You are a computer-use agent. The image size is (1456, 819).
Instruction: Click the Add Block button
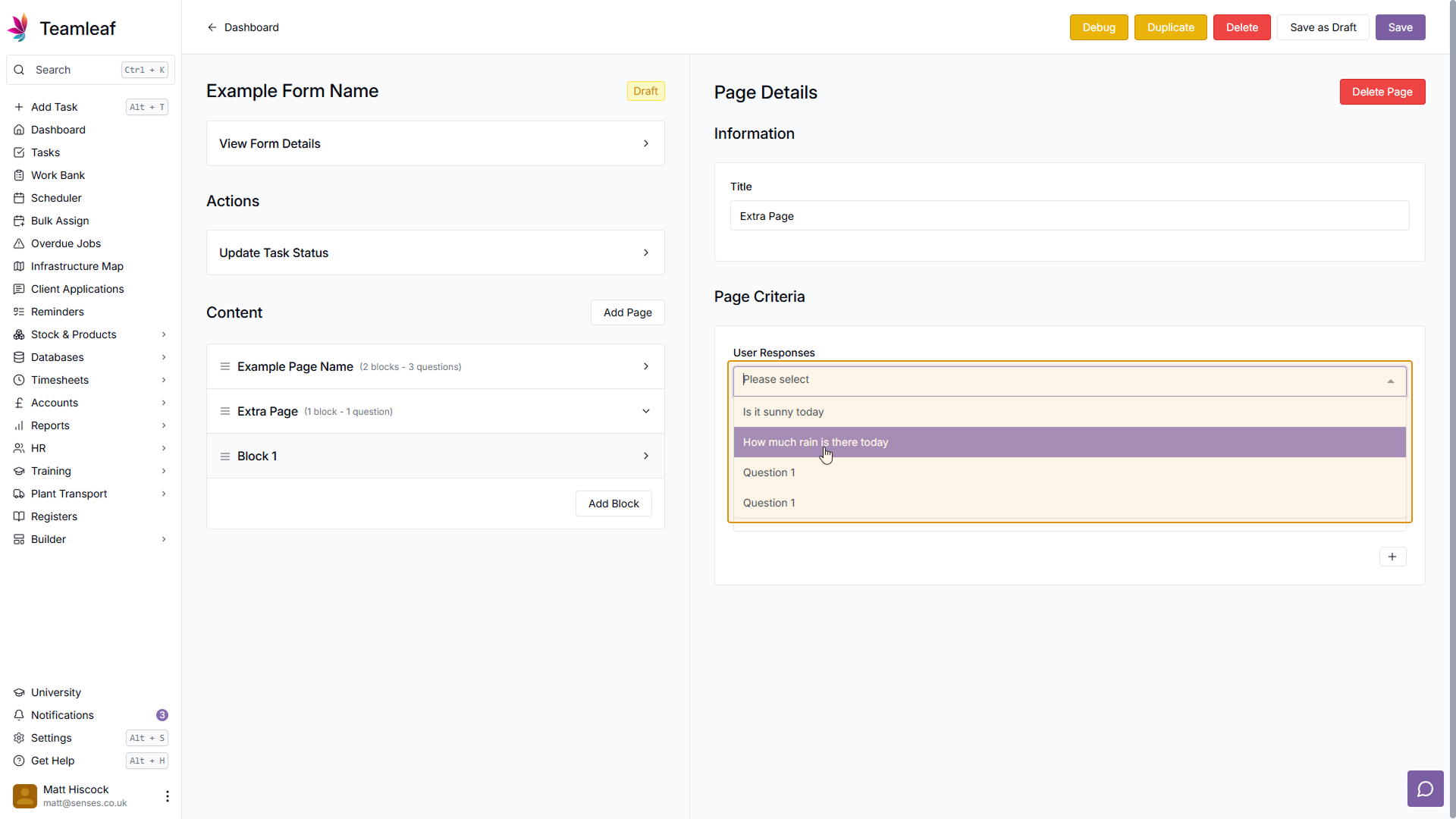point(613,504)
